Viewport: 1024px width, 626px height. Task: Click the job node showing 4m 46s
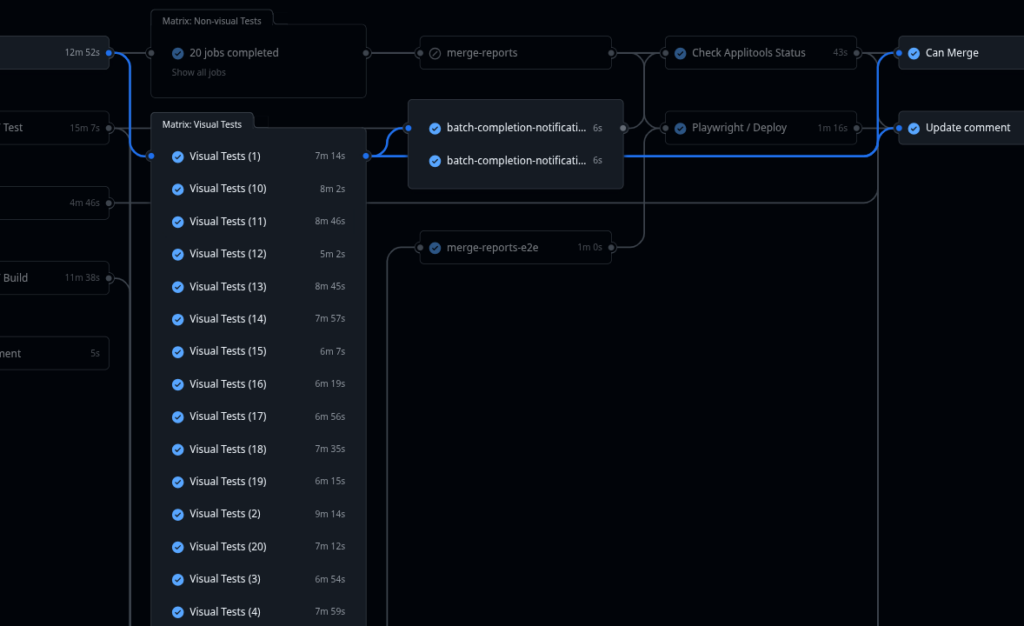[54, 203]
